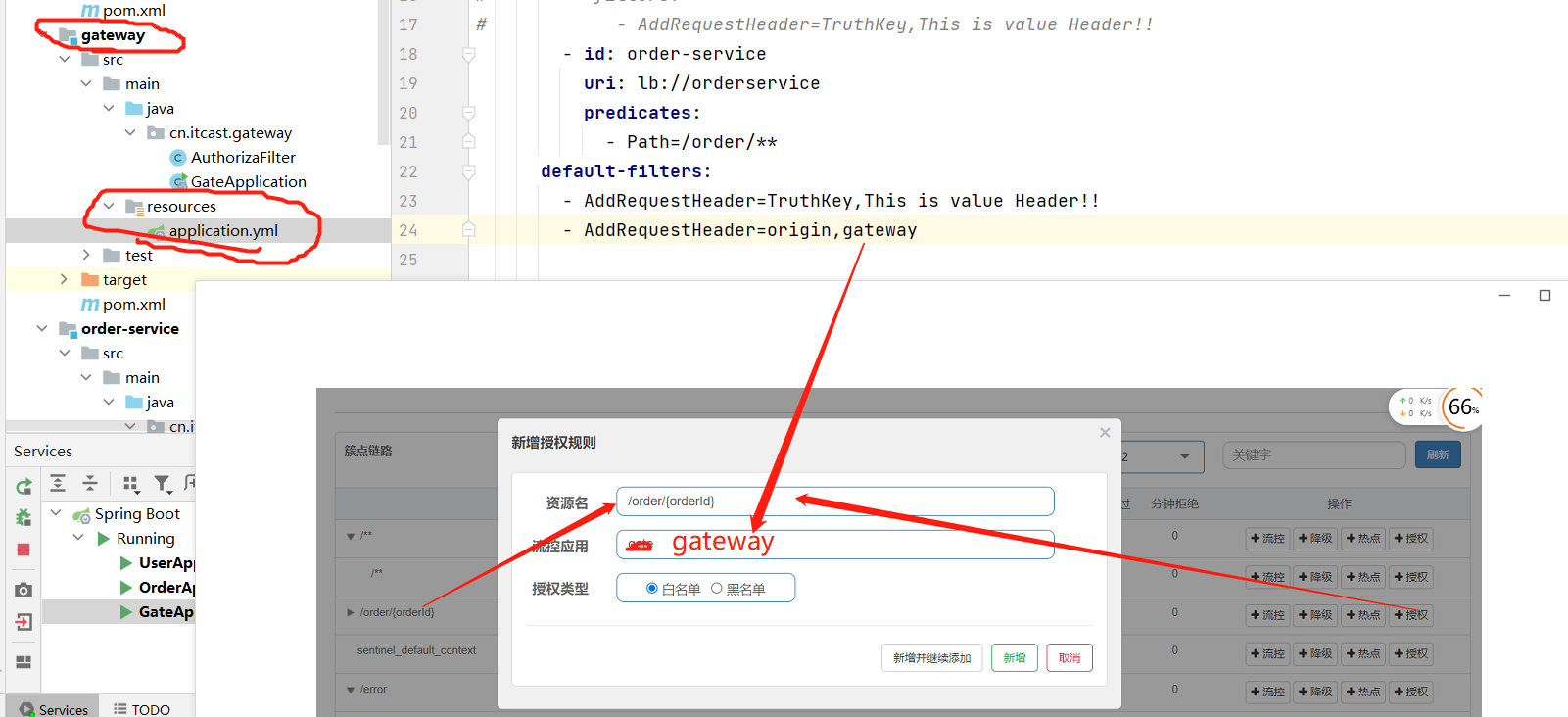Collapse the /error row triangle in Sentinel

[351, 690]
